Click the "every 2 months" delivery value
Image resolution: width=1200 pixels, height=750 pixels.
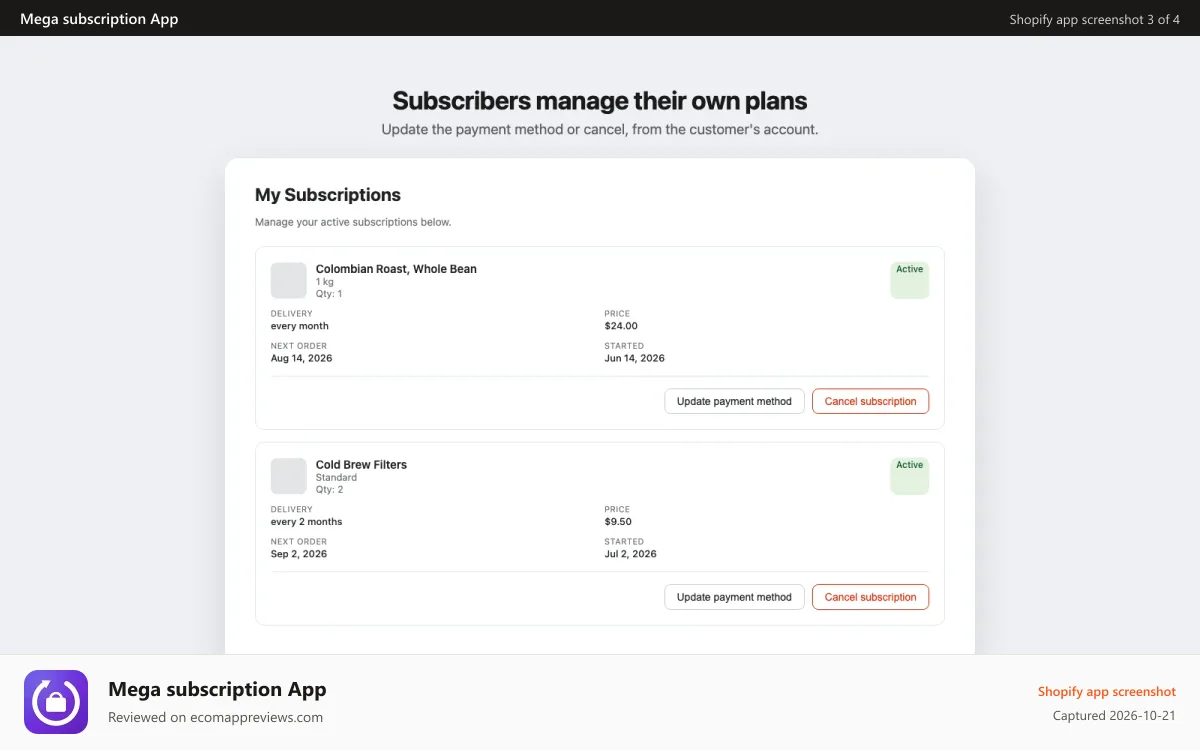(307, 522)
